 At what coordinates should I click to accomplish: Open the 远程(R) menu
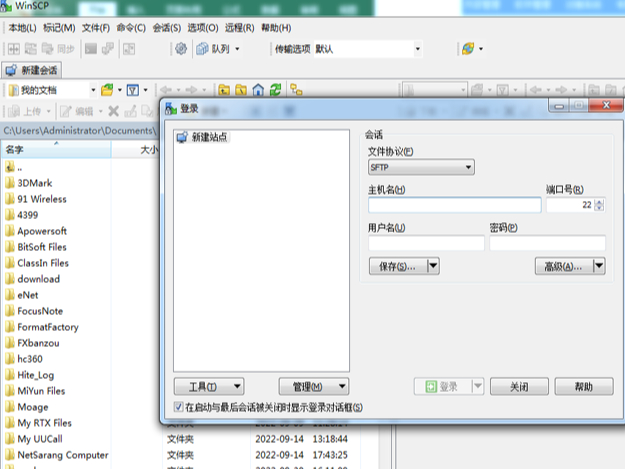click(x=240, y=28)
